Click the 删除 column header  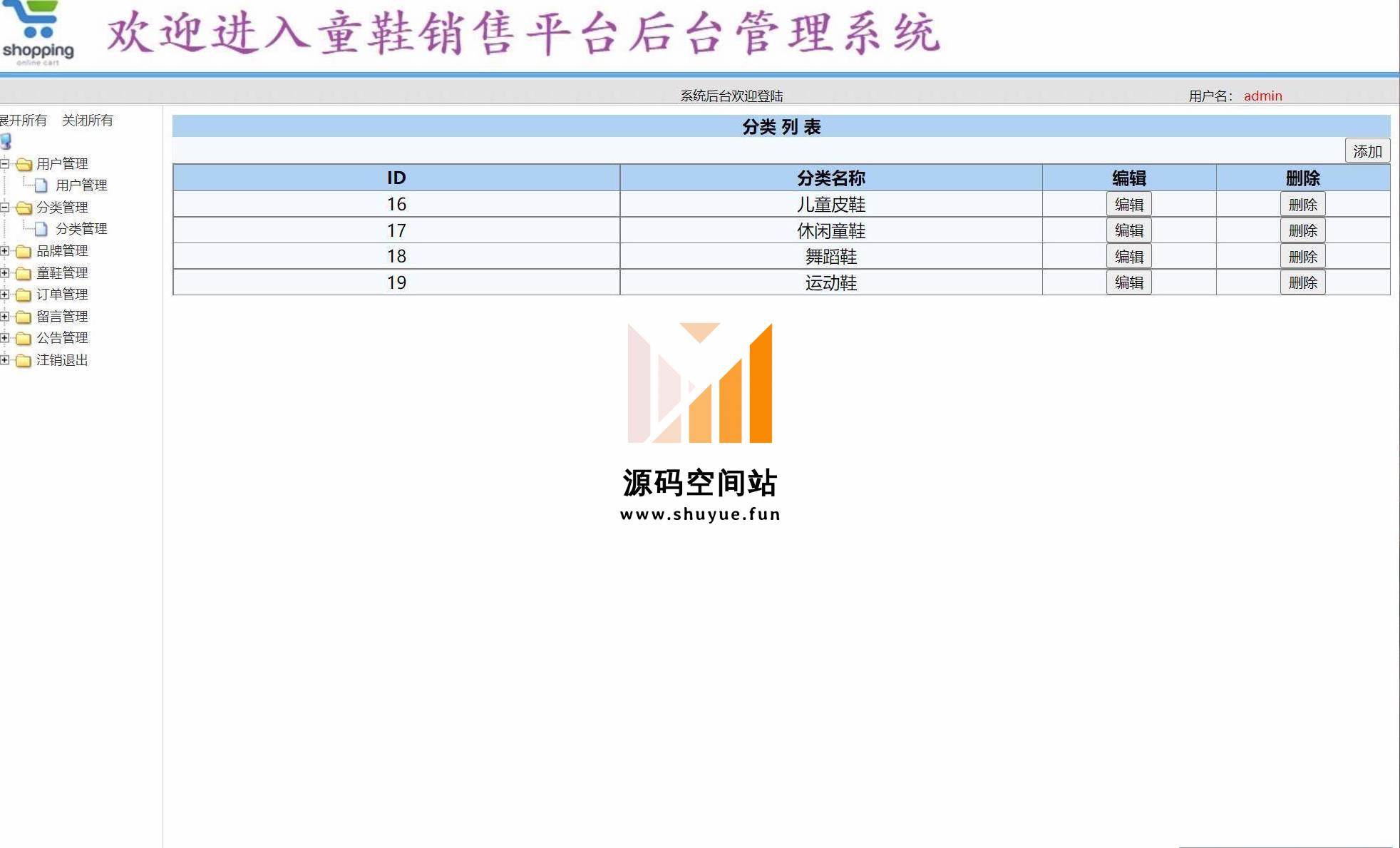pyautogui.click(x=1303, y=178)
